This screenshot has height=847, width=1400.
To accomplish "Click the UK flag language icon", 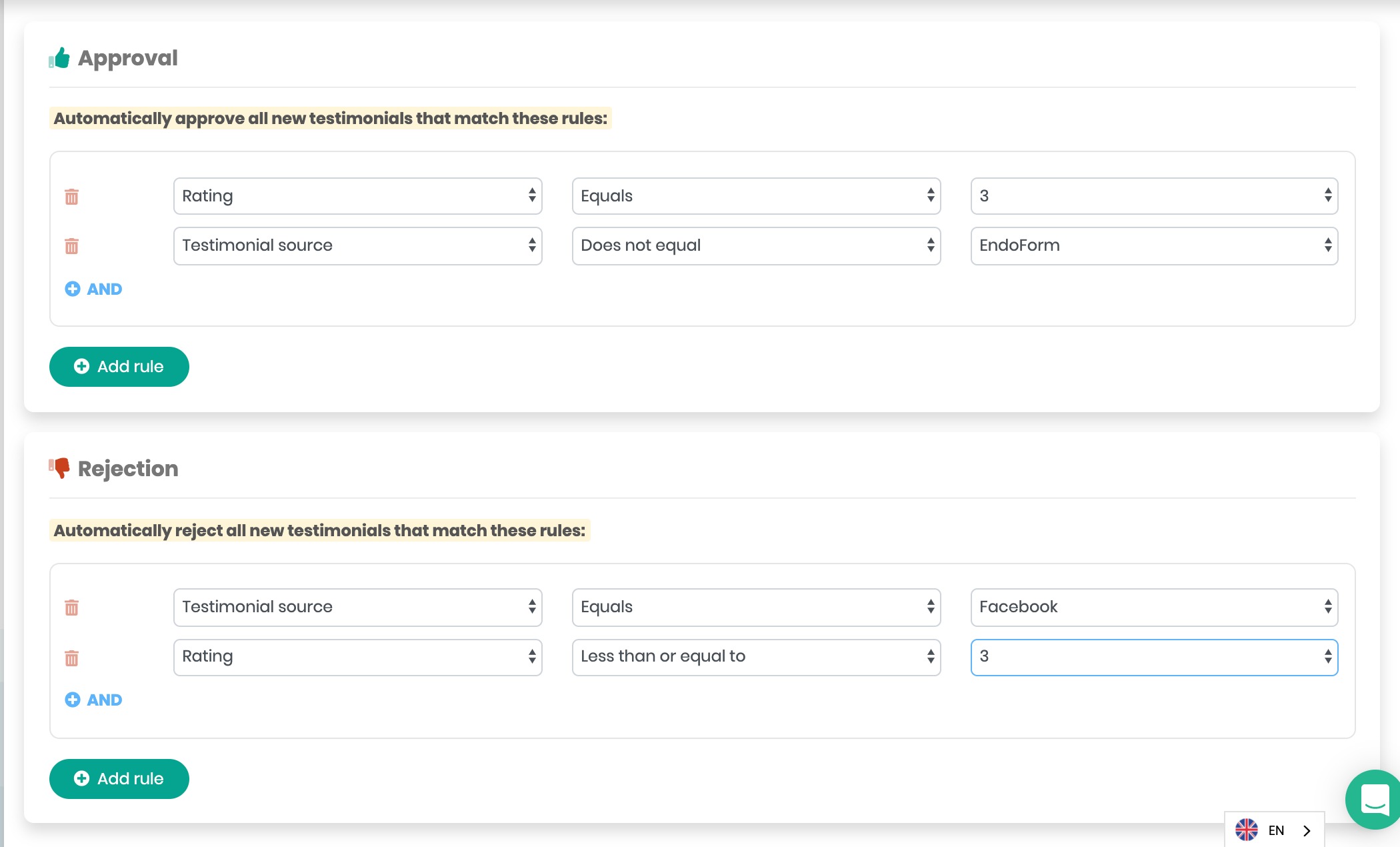I will [x=1246, y=830].
